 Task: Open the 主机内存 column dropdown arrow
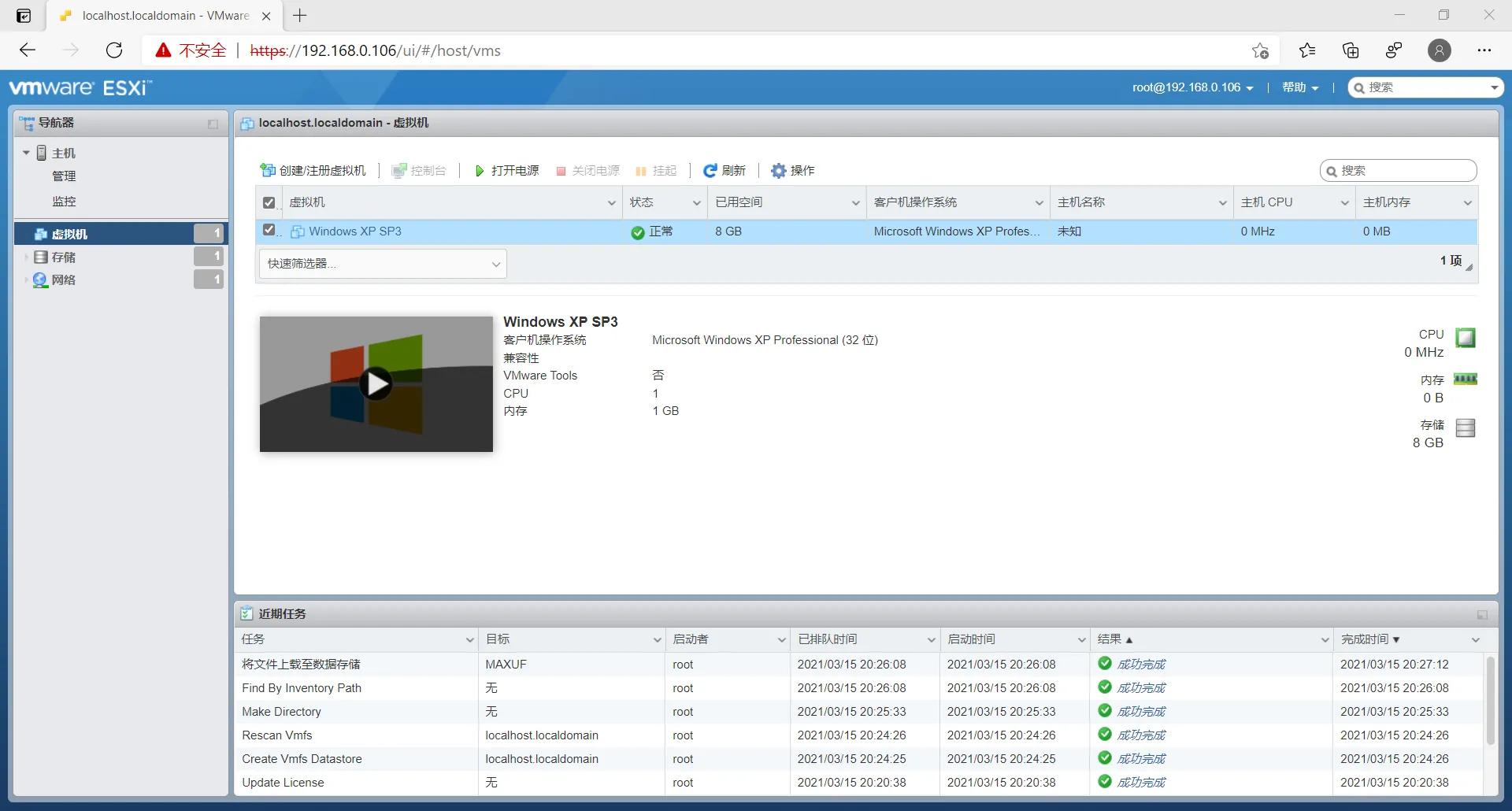tap(1468, 203)
